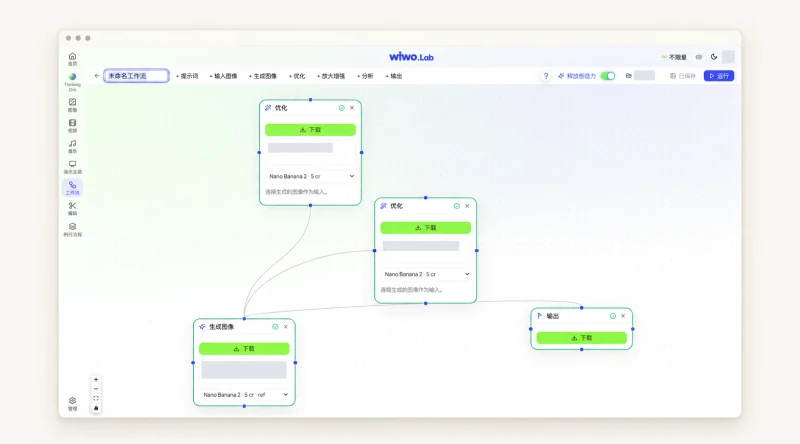The height and width of the screenshot is (444, 800).
Task: Go back using the left arrow
Action: point(97,76)
